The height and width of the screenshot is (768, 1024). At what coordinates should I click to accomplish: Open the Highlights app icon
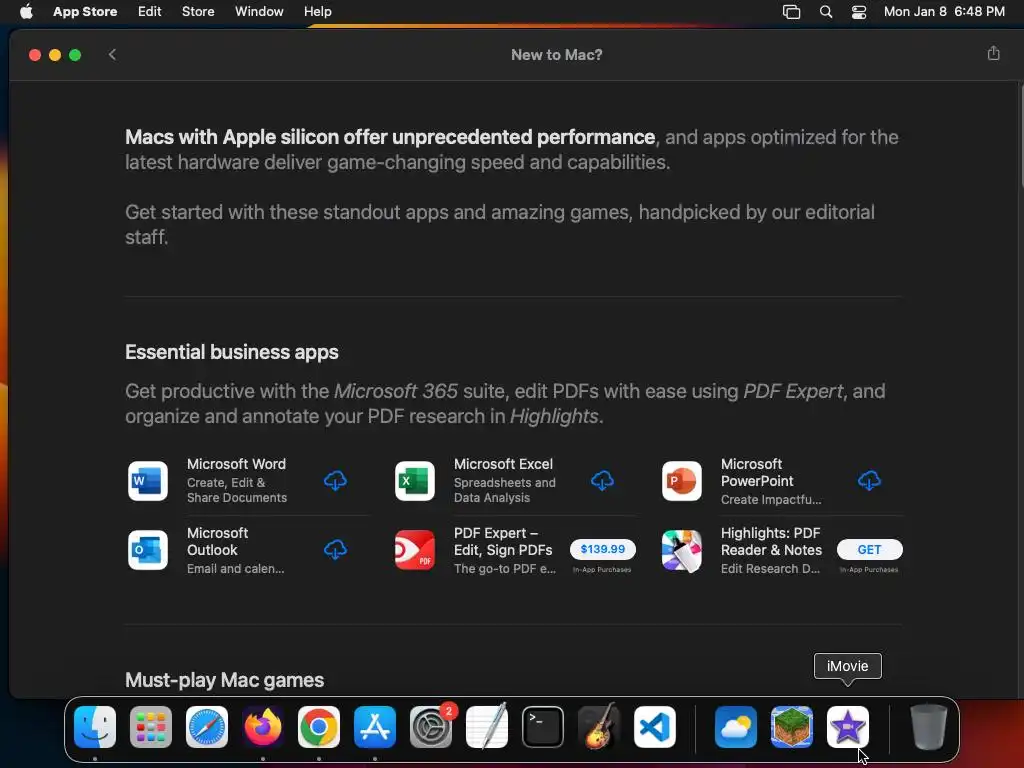pyautogui.click(x=681, y=550)
